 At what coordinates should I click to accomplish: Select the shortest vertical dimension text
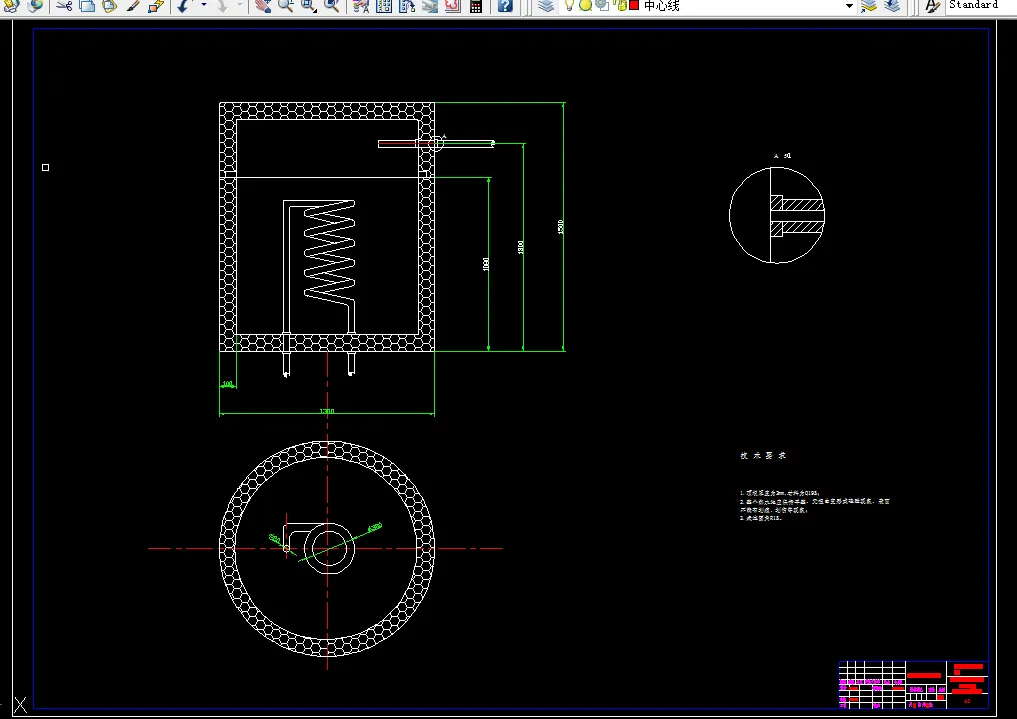pyautogui.click(x=486, y=264)
